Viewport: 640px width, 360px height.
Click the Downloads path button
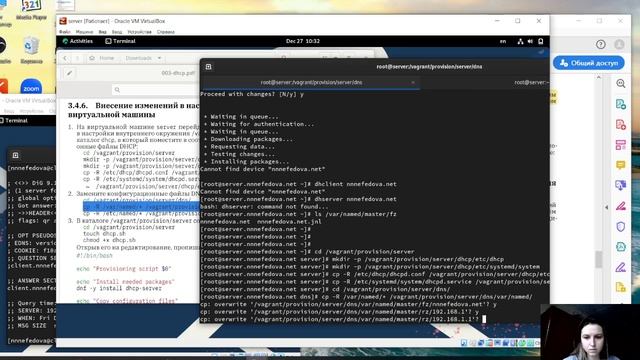[x=138, y=58]
